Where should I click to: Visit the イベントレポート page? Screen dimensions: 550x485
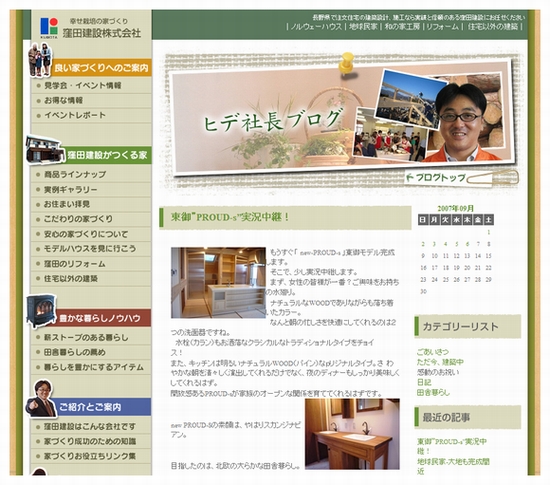(75, 115)
